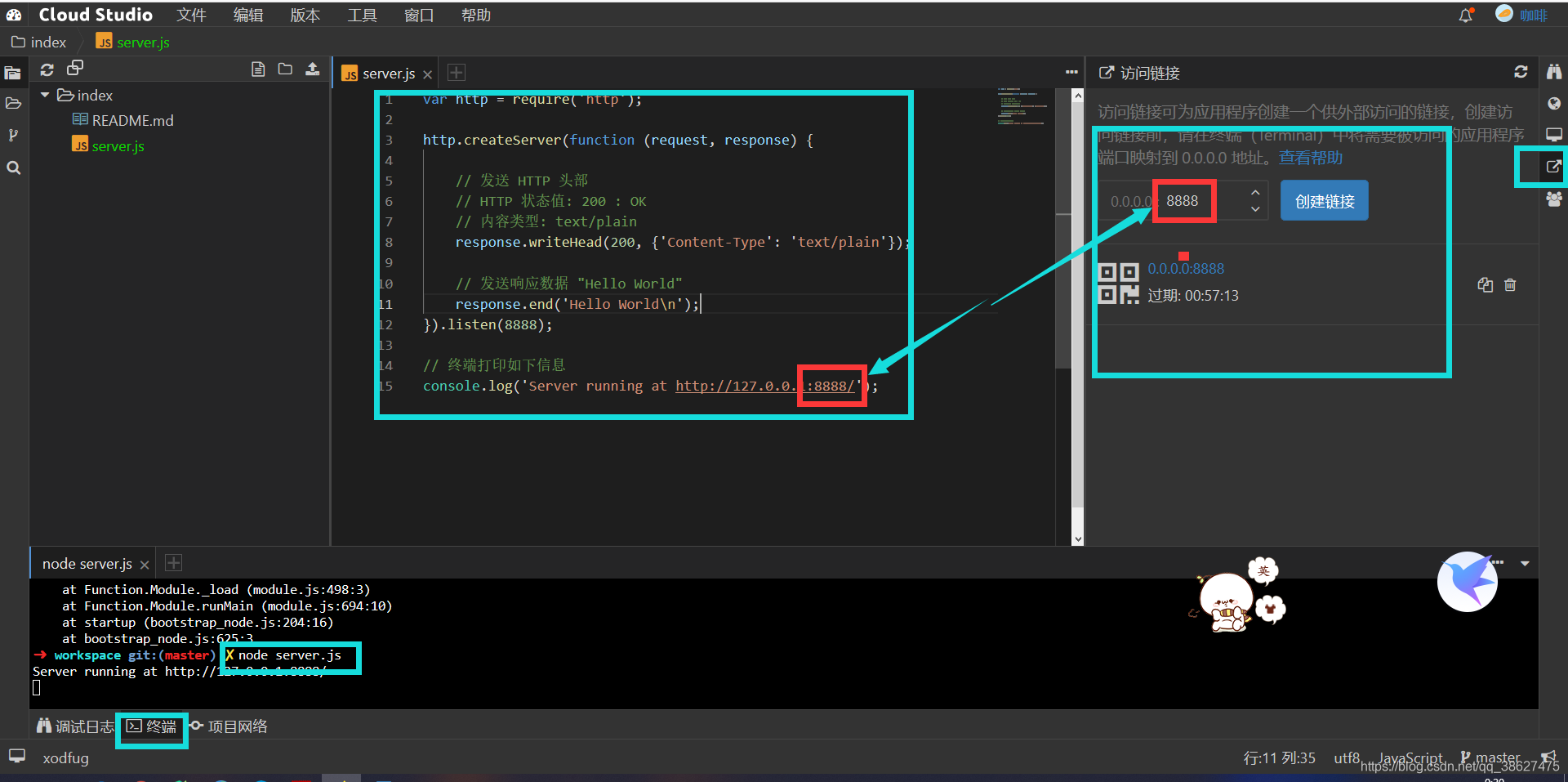The height and width of the screenshot is (782, 1568).
Task: Switch to the 终端 panel
Action: click(x=152, y=726)
